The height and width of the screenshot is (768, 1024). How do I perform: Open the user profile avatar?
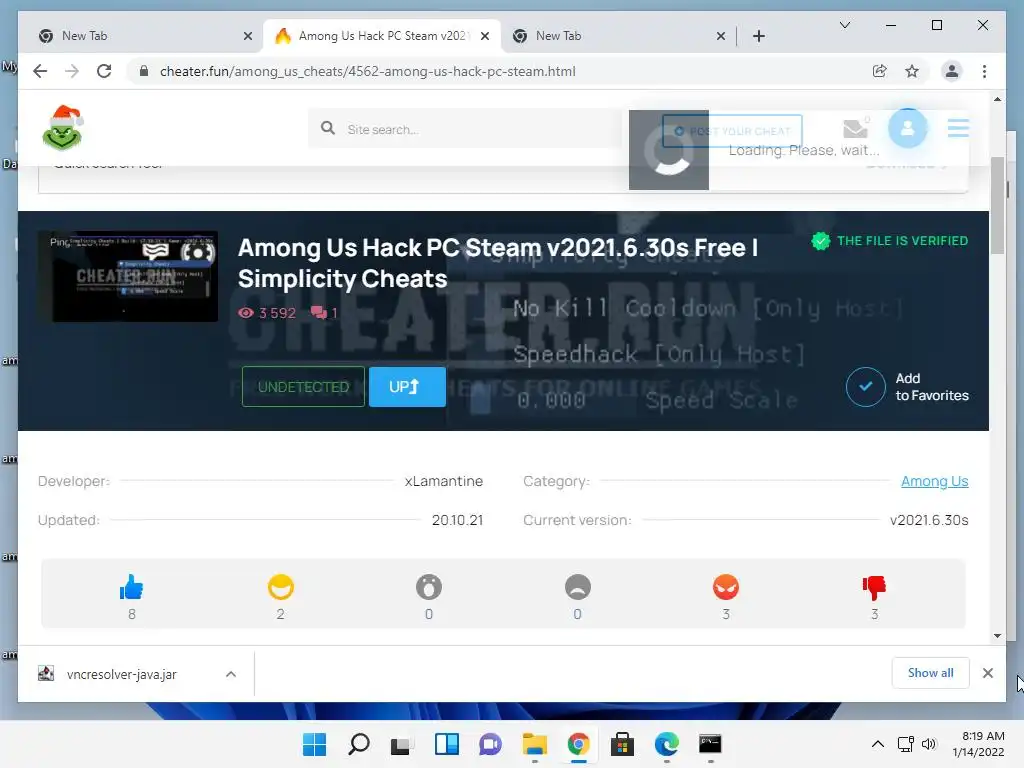[907, 128]
